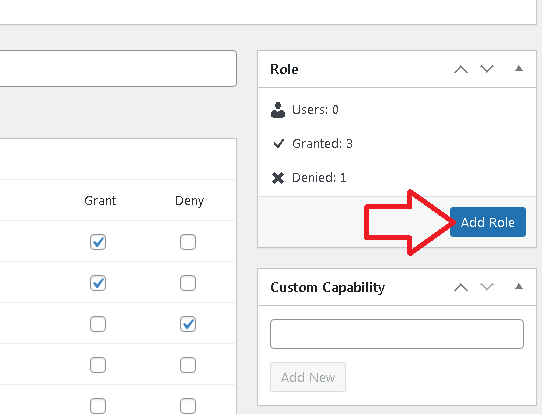Move the Custom Capability panel up
This screenshot has height=414, width=542.
[x=461, y=287]
